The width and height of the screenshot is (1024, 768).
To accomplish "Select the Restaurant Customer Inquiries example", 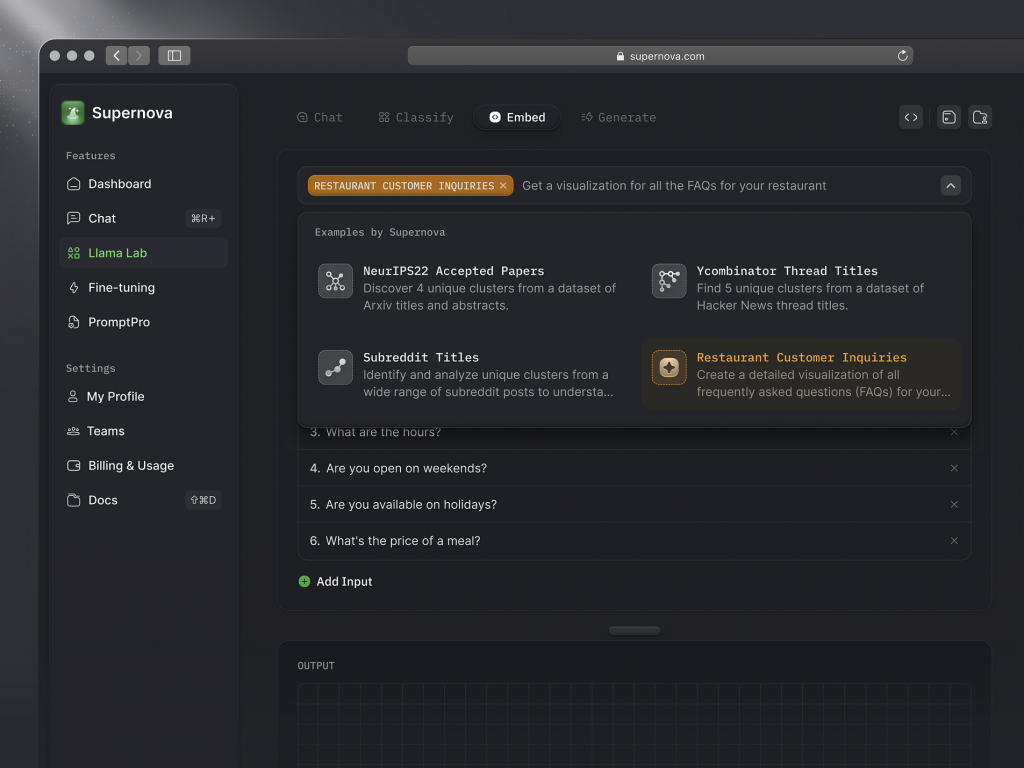I will click(802, 374).
